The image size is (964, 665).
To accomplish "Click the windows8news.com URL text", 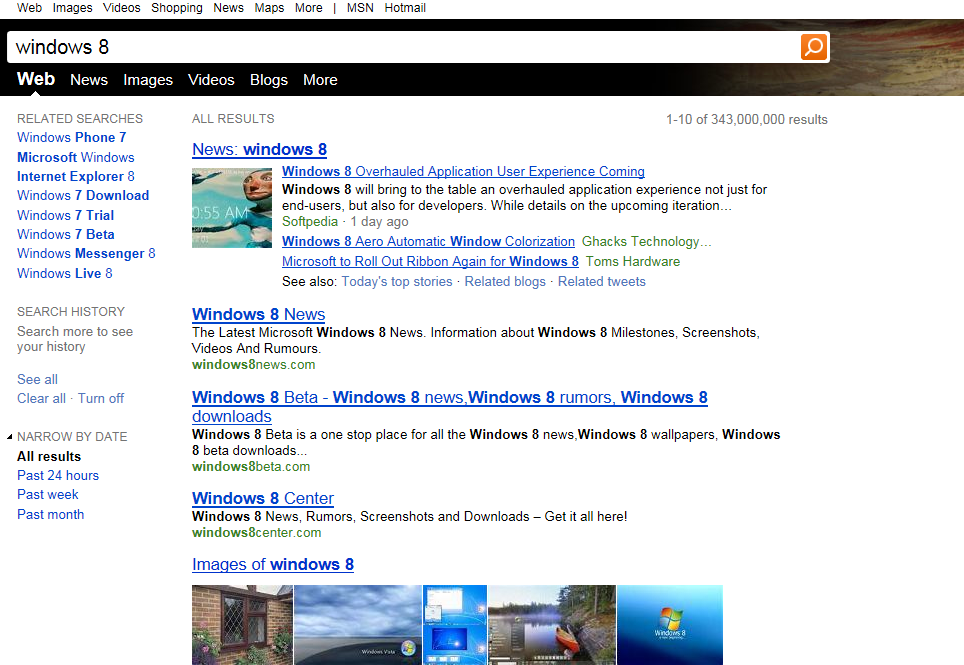I will tap(253, 364).
